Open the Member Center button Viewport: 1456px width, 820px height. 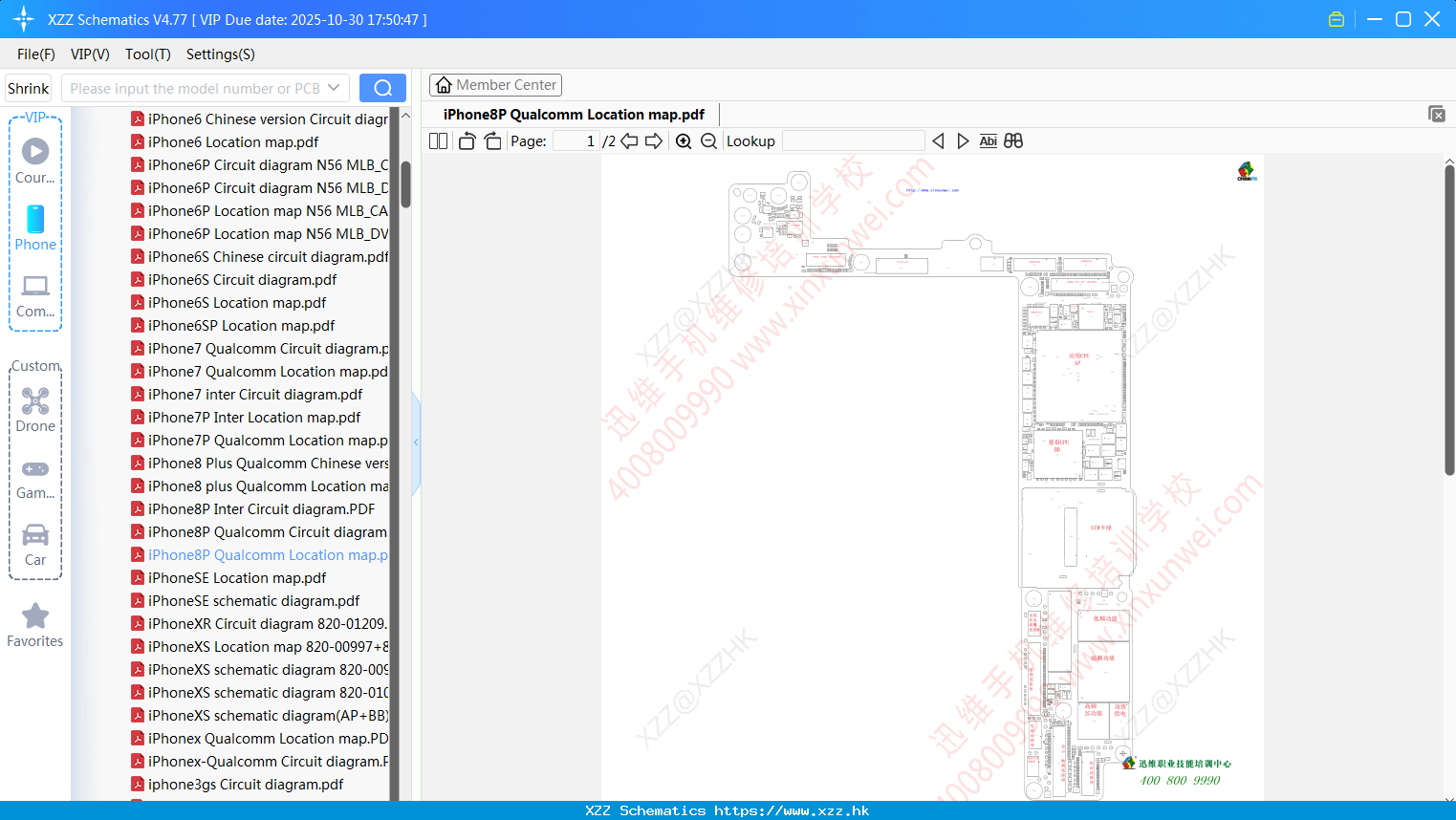[495, 85]
